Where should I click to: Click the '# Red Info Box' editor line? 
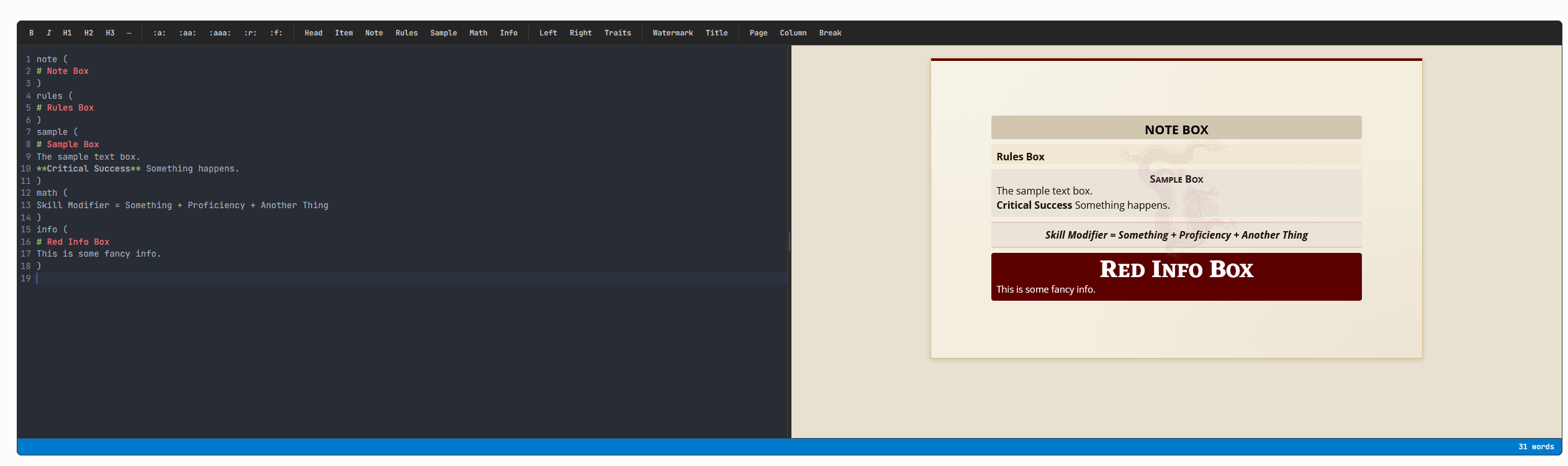[73, 242]
